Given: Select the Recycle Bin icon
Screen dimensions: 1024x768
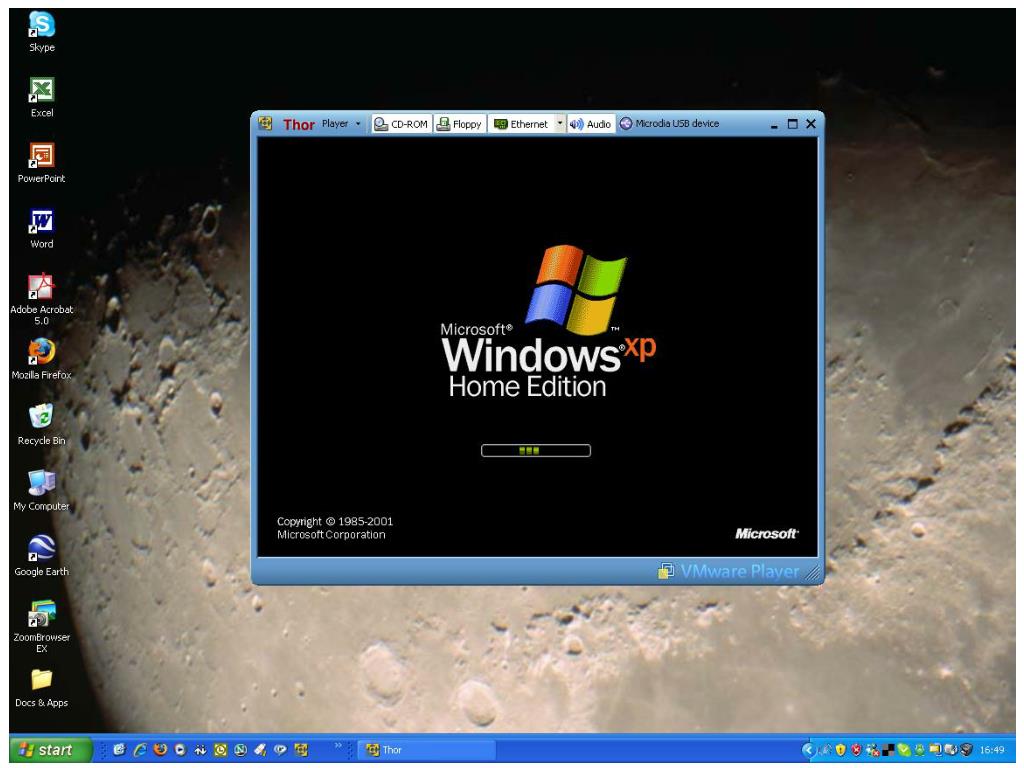Looking at the screenshot, I should (x=41, y=424).
